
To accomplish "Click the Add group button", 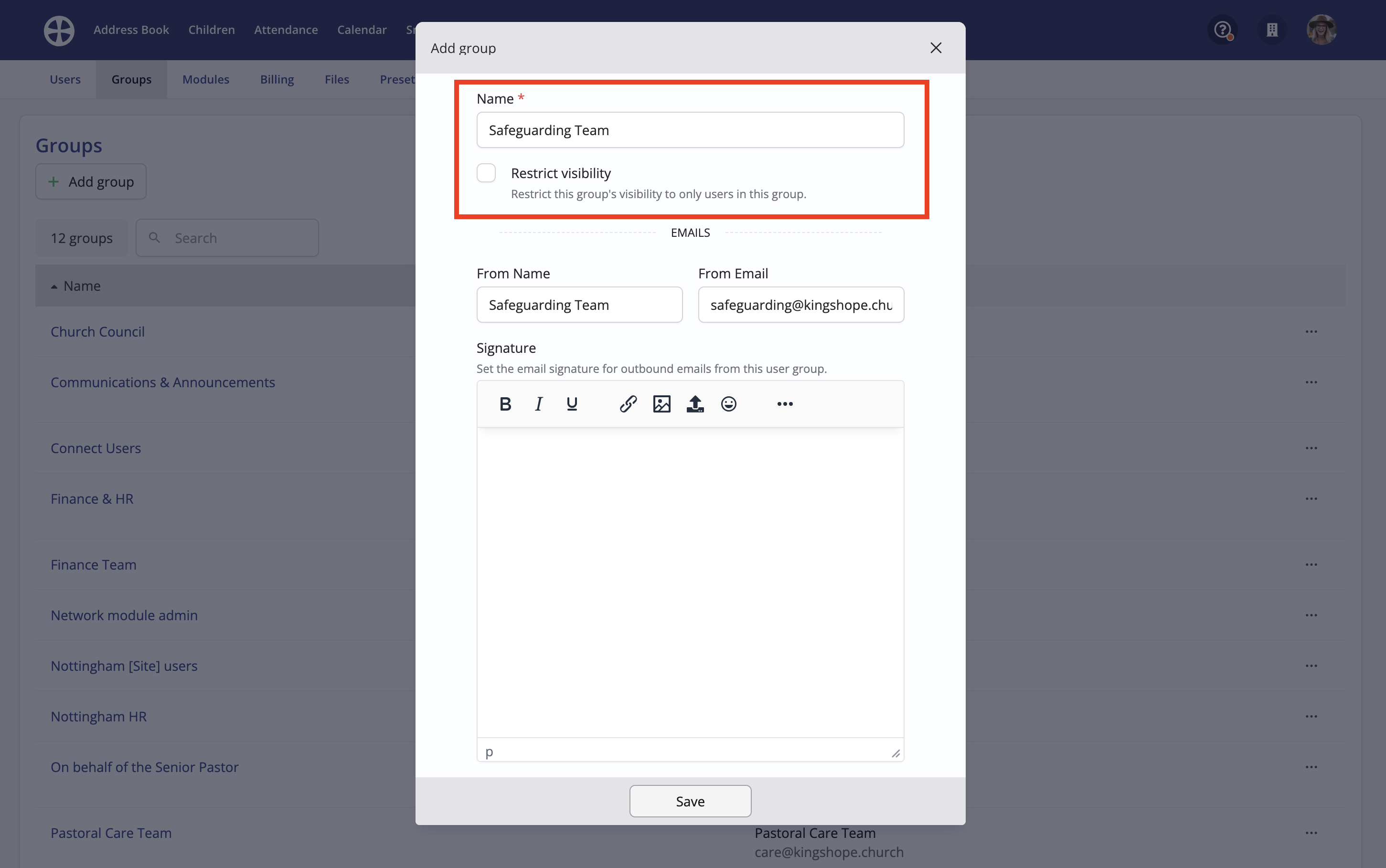I will pyautogui.click(x=91, y=181).
